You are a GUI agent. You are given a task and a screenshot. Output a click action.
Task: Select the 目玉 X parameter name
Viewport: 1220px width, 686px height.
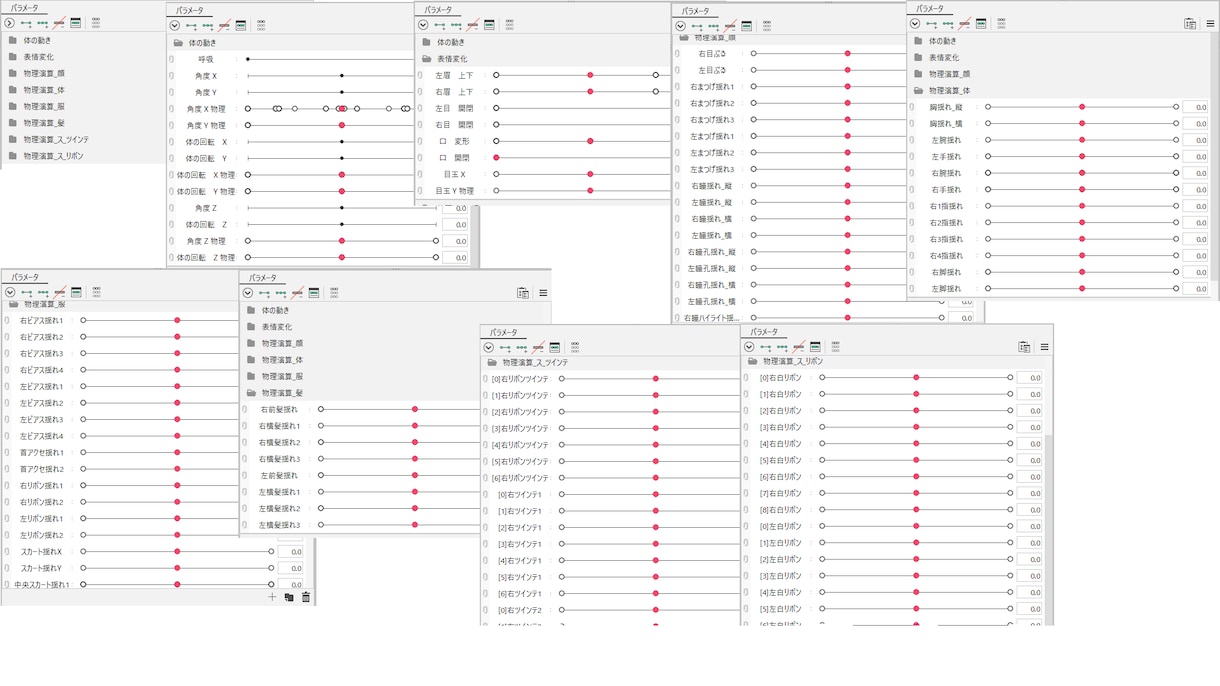[x=455, y=175]
